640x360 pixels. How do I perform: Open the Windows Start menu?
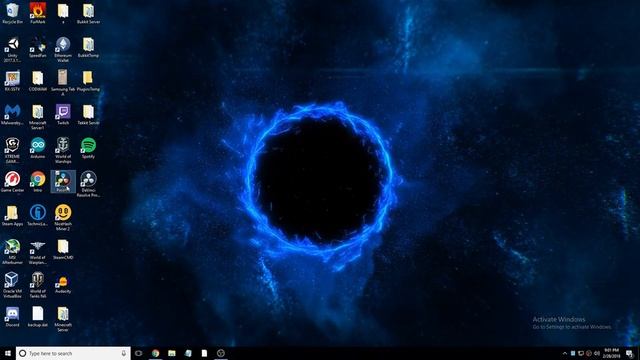8,353
